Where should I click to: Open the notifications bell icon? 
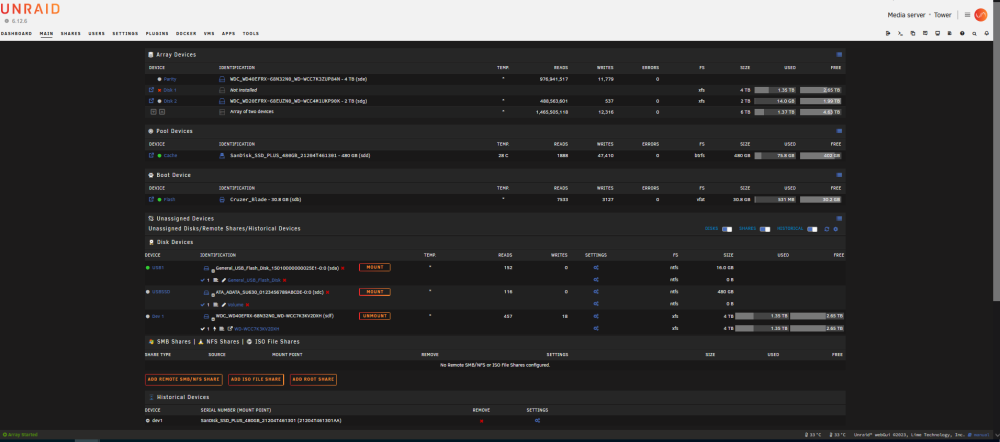987,33
